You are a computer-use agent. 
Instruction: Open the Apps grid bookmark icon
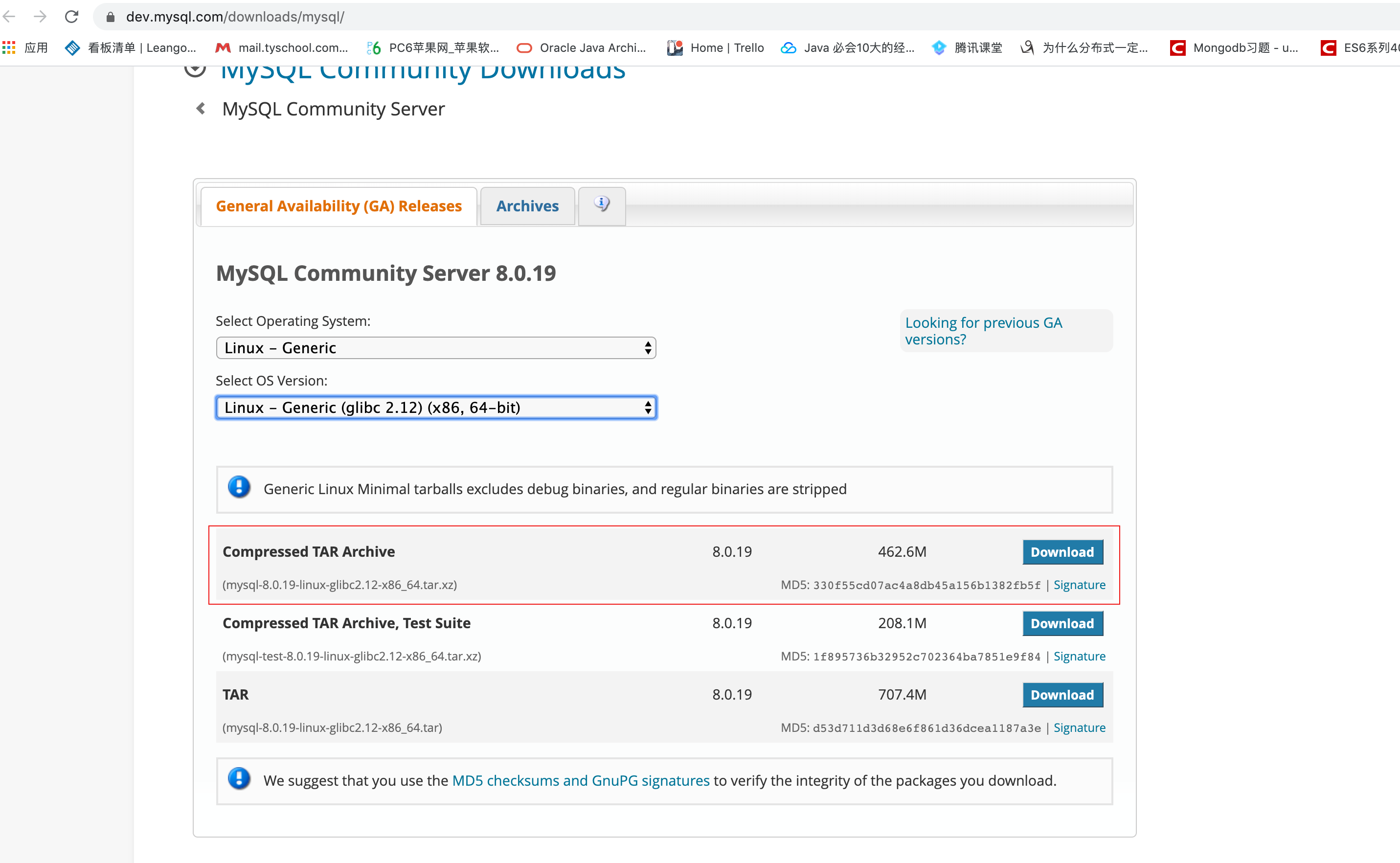pos(9,48)
